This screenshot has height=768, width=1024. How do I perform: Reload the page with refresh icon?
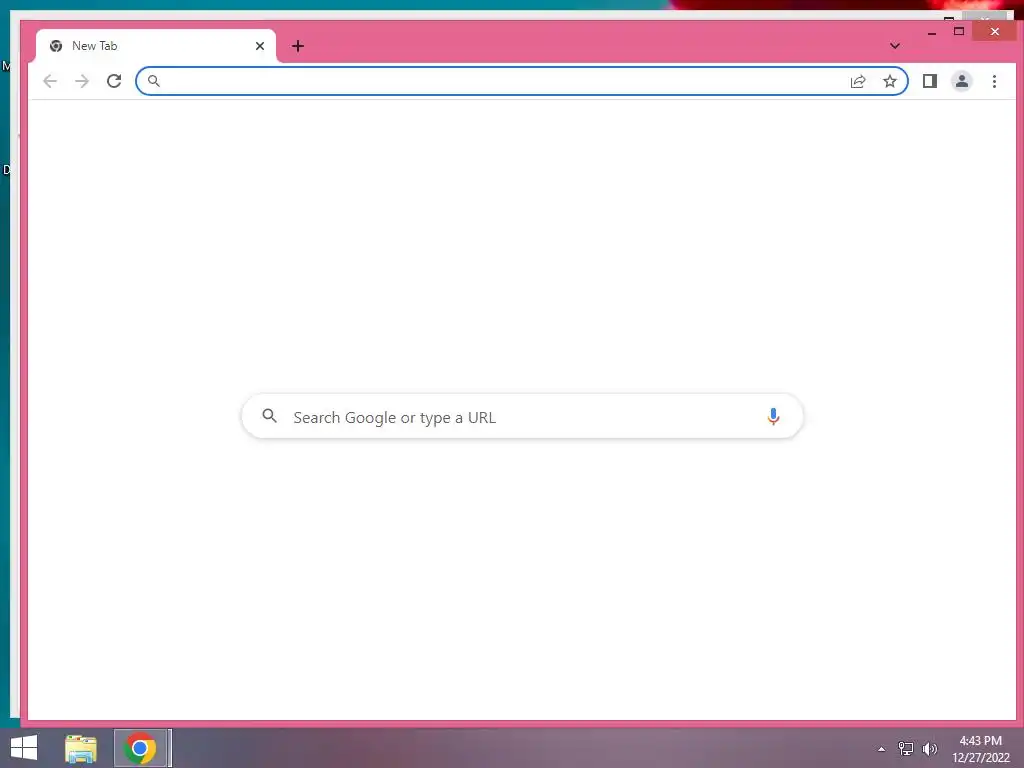[114, 81]
